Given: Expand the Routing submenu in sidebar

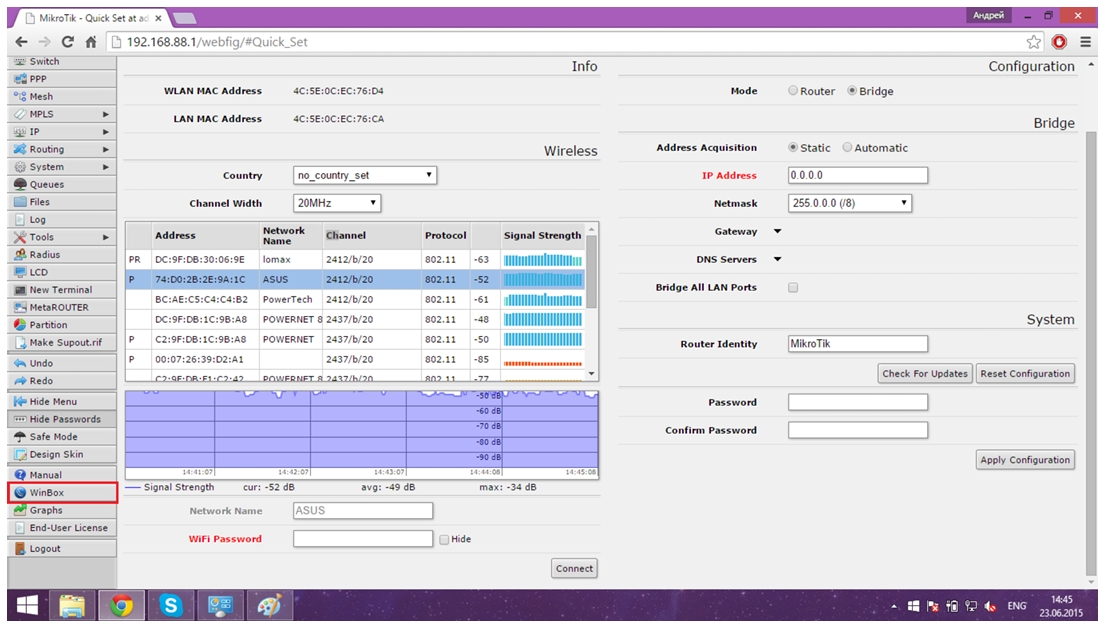Looking at the screenshot, I should (x=105, y=149).
